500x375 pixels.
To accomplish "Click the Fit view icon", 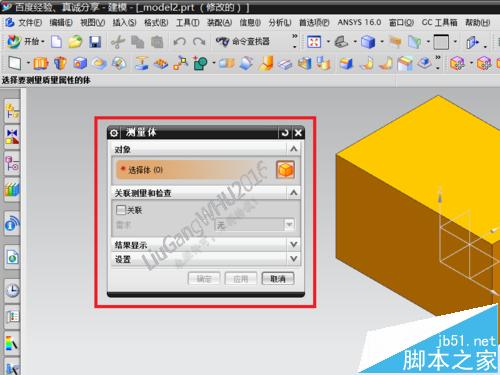I will click(x=314, y=42).
